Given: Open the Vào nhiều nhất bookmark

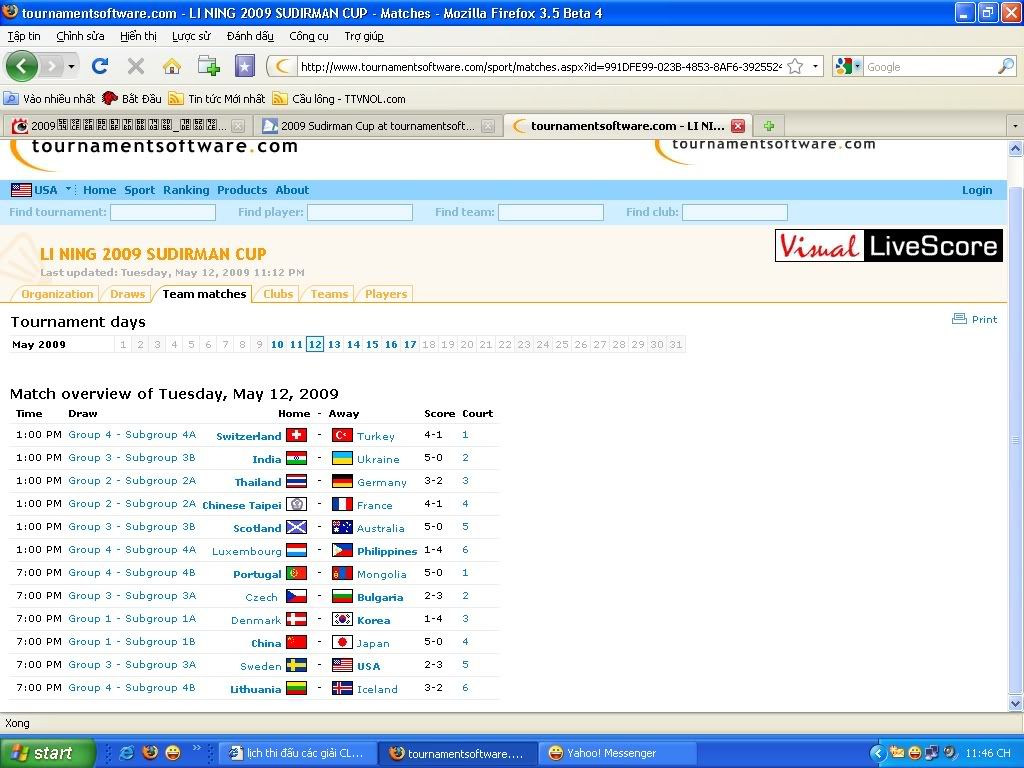Looking at the screenshot, I should [x=50, y=99].
